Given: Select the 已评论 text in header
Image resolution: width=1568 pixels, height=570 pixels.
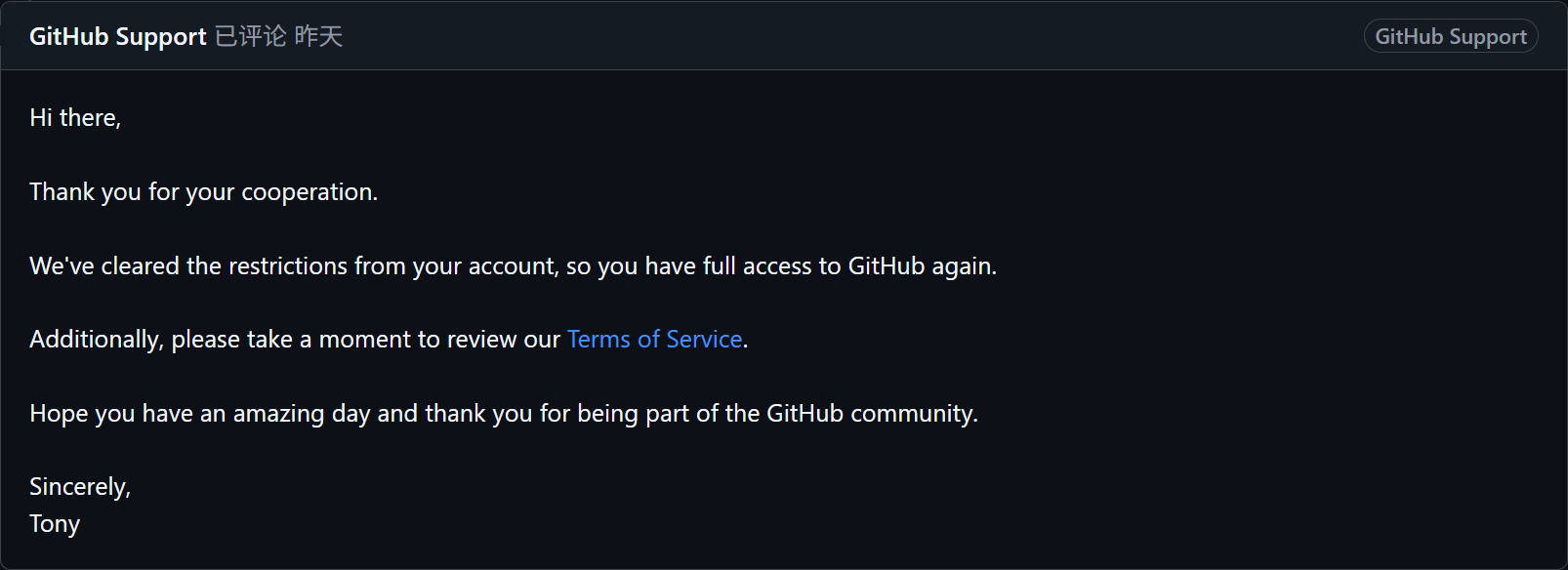Looking at the screenshot, I should tap(250, 37).
